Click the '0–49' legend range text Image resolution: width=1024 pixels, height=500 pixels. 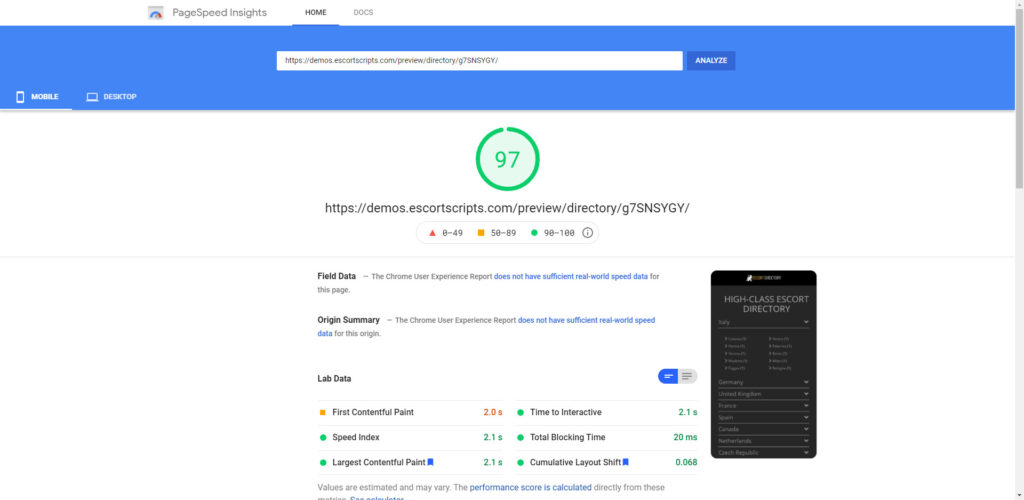(452, 233)
